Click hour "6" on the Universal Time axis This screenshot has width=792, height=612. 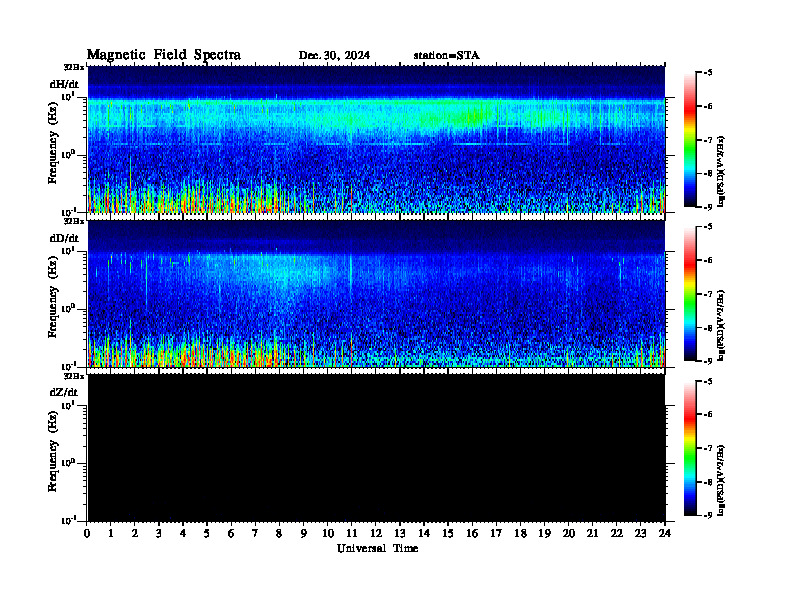click(231, 533)
